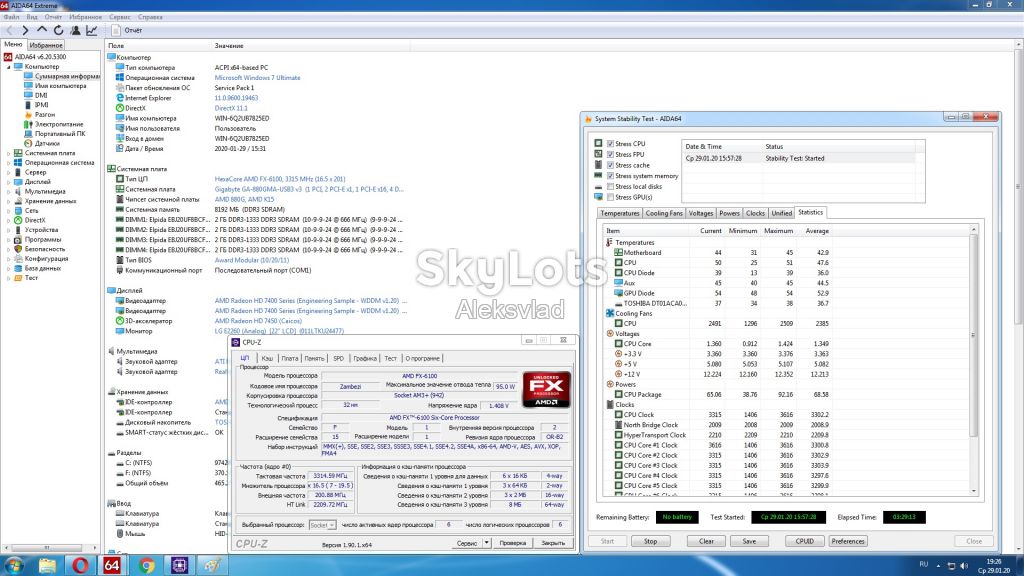Image resolution: width=1024 pixels, height=576 pixels.
Task: Open the Справка menu
Action: tap(150, 17)
